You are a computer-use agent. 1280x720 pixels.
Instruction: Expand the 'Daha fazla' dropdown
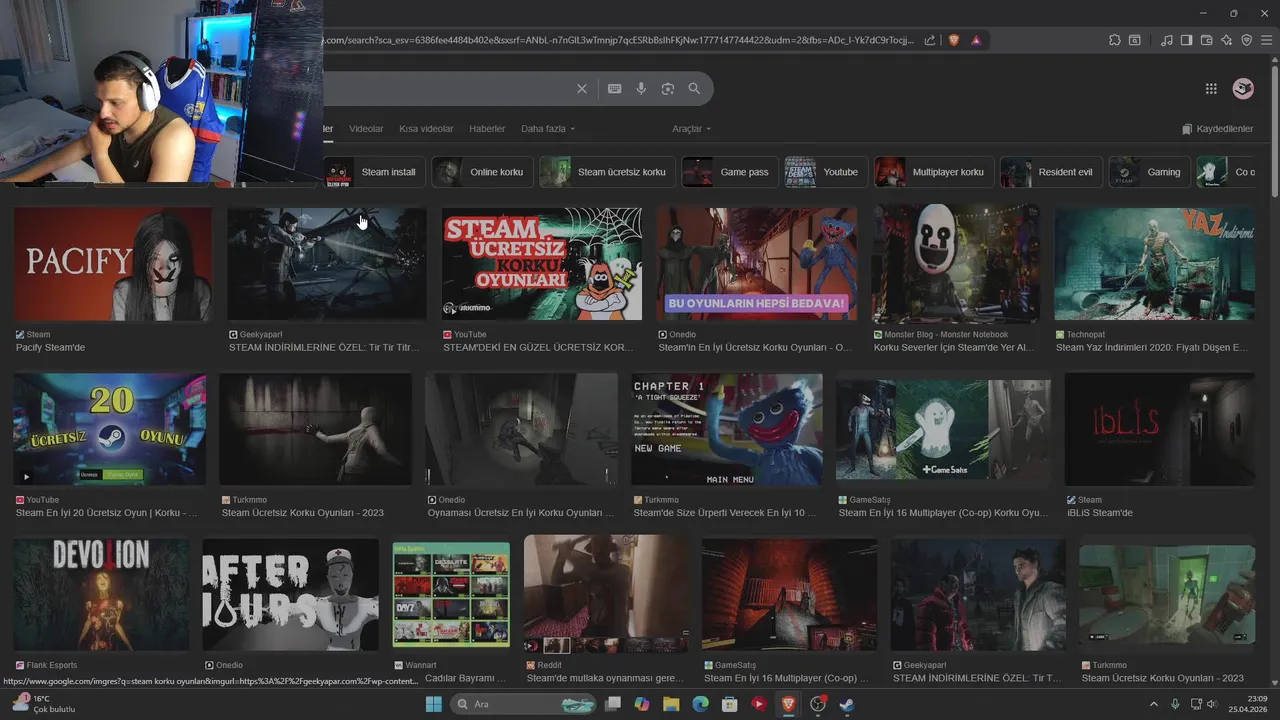coord(548,129)
